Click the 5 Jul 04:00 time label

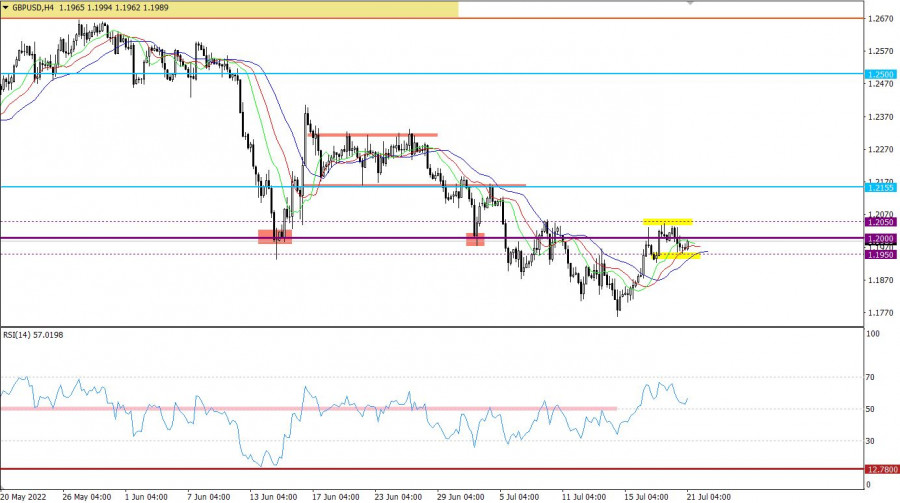click(519, 497)
